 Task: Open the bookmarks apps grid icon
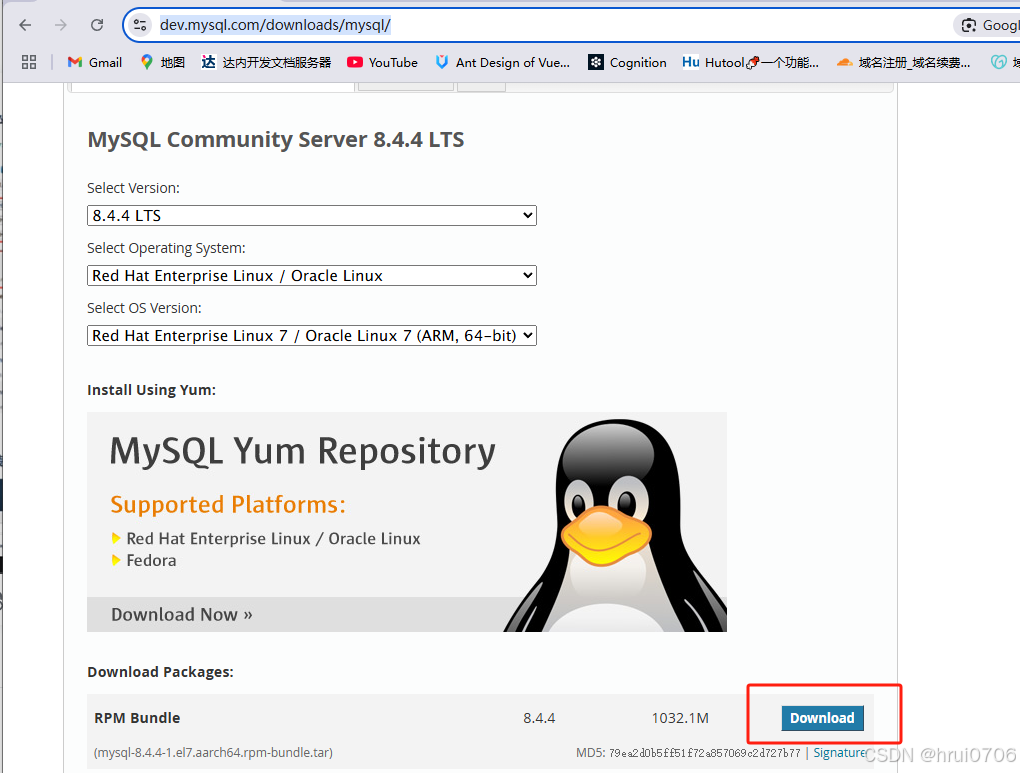[29, 62]
